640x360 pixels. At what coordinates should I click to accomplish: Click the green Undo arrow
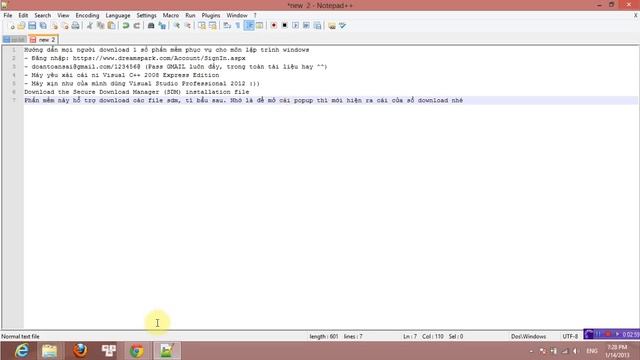click(126, 26)
